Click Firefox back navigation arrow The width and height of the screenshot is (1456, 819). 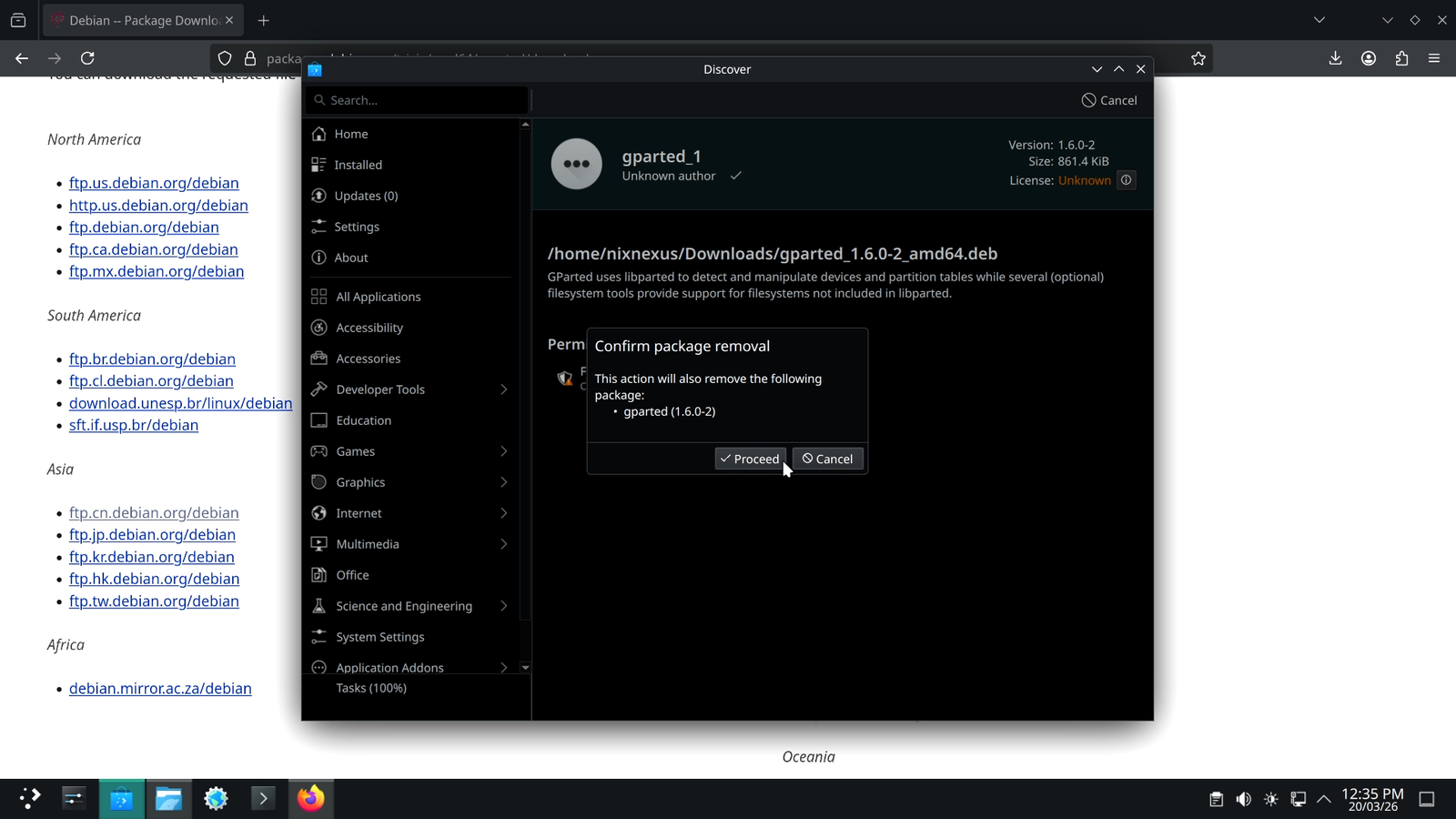point(22,58)
